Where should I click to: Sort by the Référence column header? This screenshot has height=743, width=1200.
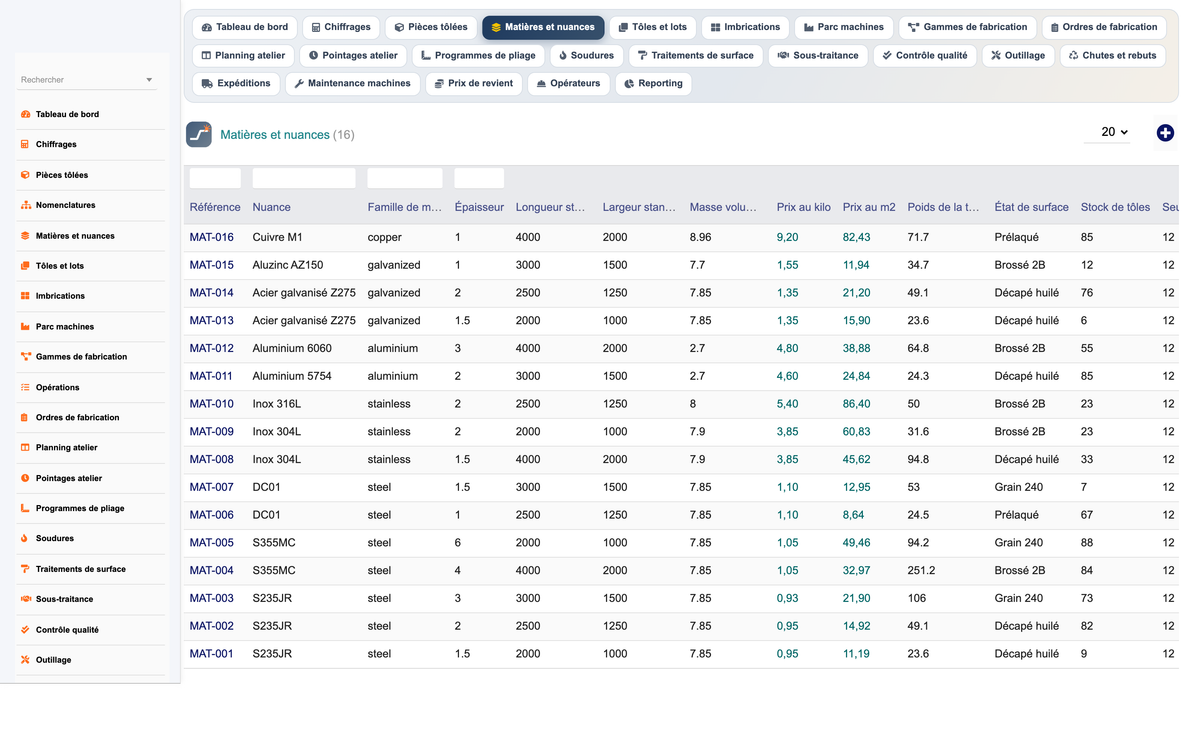pyautogui.click(x=215, y=208)
